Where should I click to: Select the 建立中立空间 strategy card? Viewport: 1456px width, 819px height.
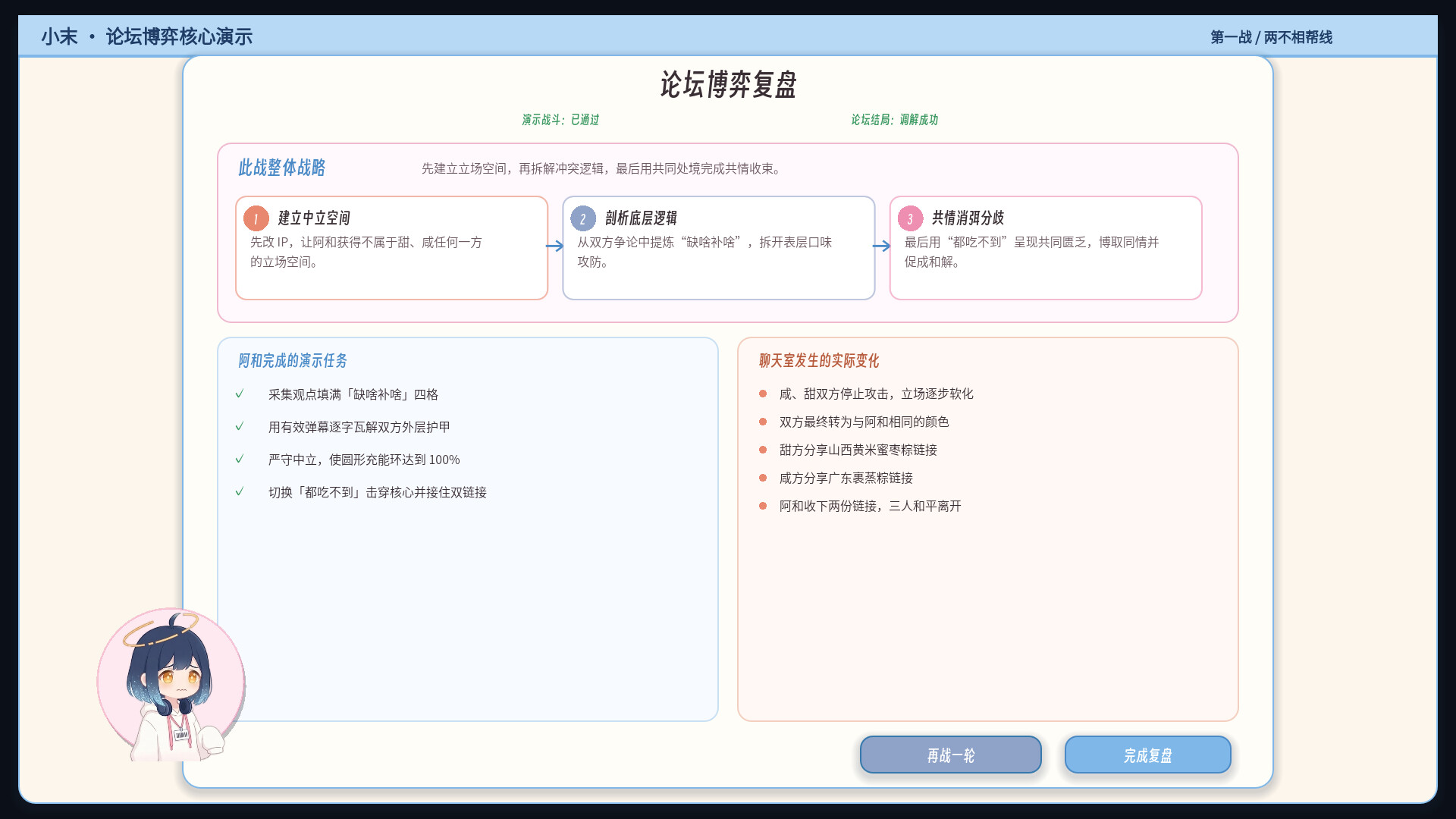coord(391,248)
